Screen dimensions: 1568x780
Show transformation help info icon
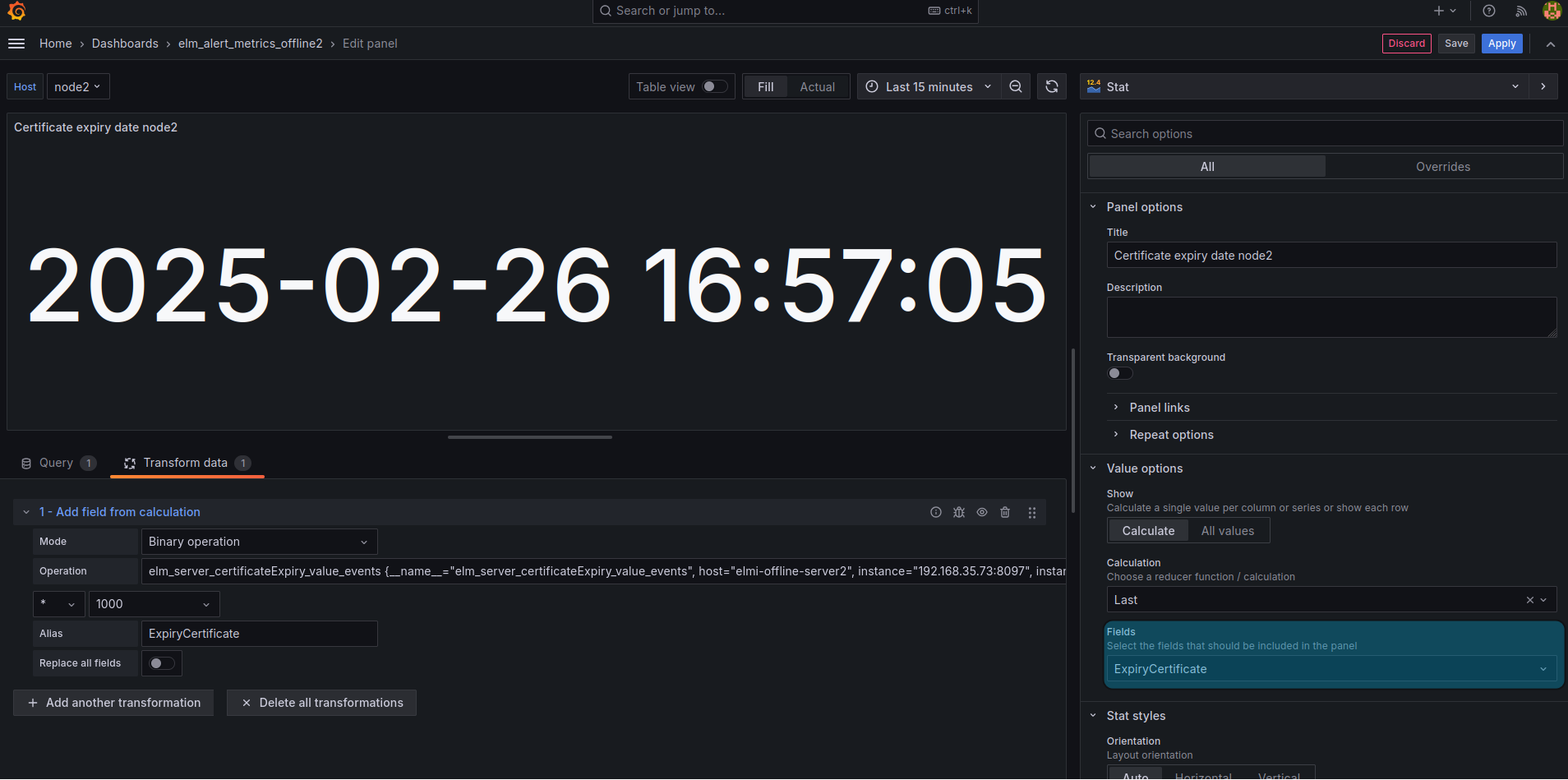pos(936,512)
